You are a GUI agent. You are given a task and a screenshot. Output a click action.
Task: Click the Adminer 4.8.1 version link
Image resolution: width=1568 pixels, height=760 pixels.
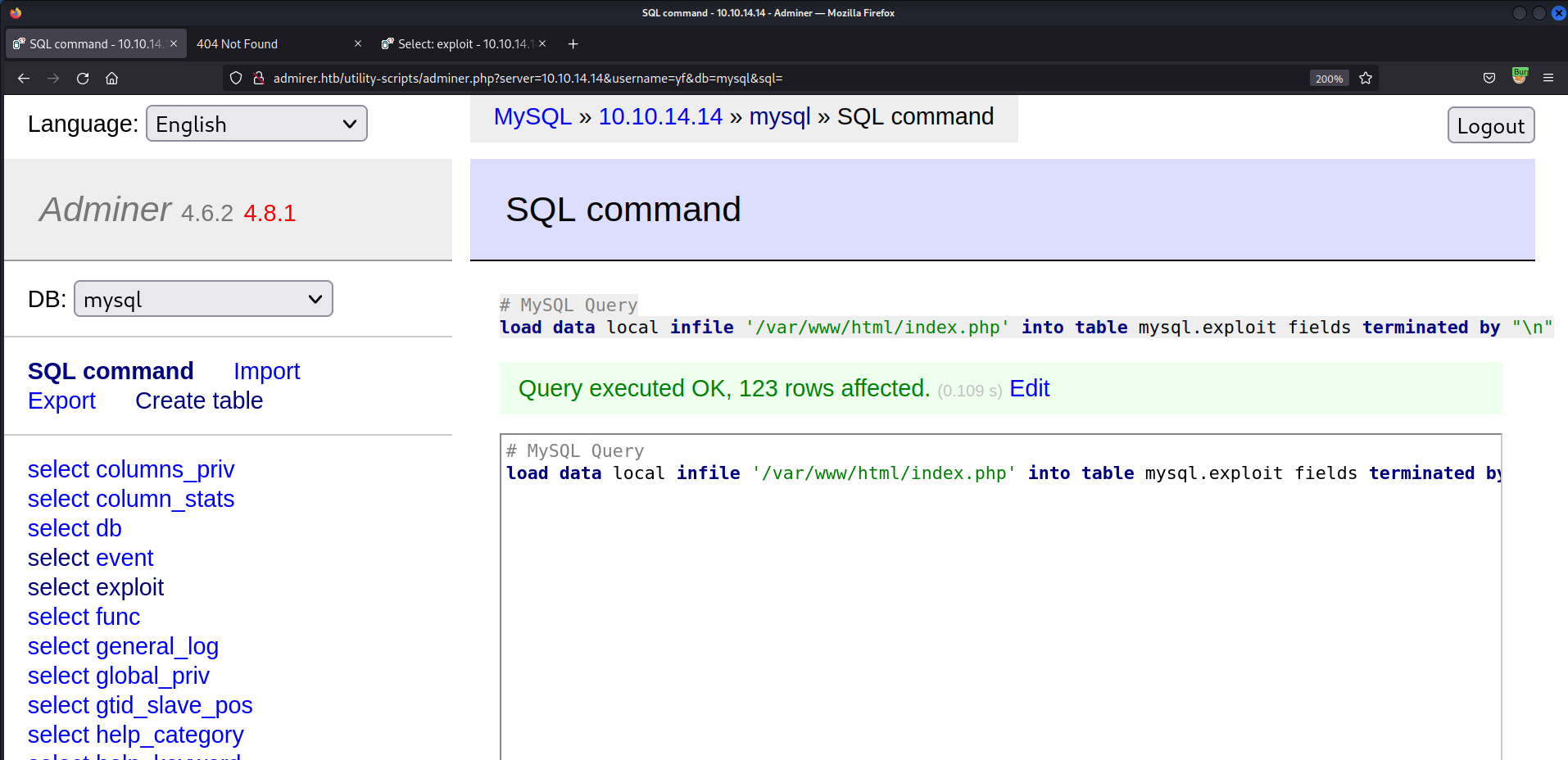[270, 213]
